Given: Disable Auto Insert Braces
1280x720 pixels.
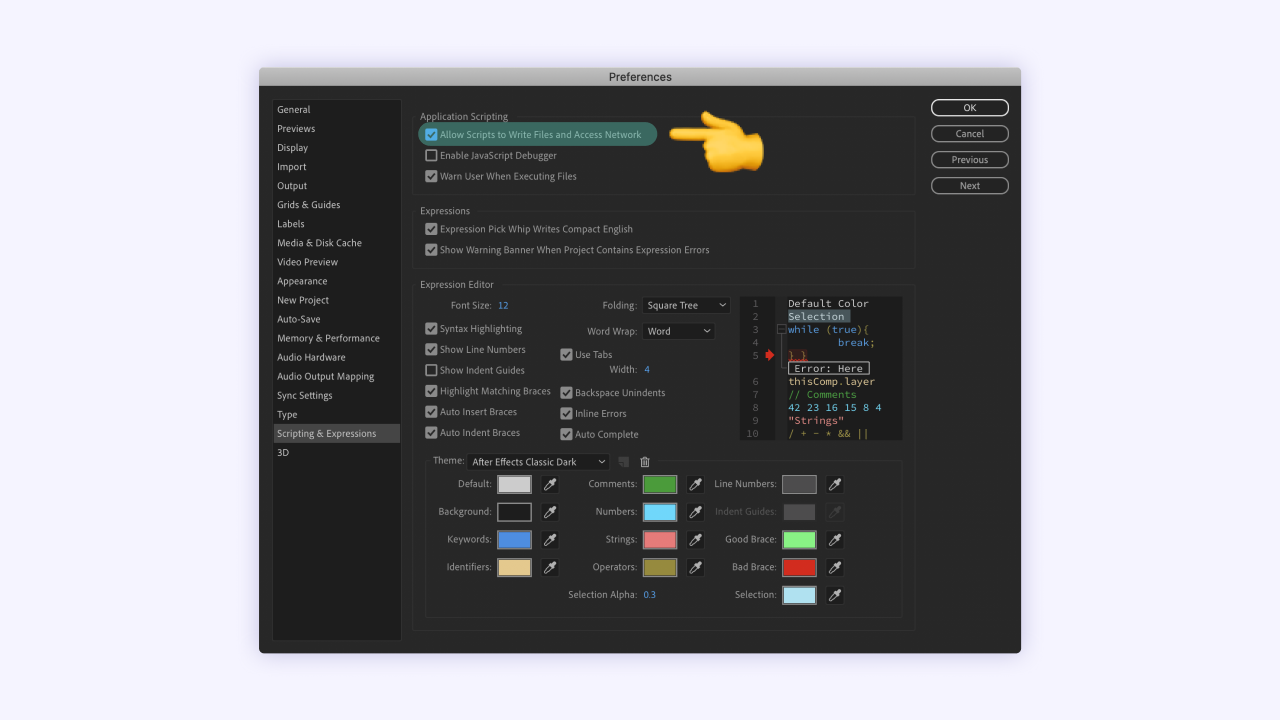Looking at the screenshot, I should point(431,412).
